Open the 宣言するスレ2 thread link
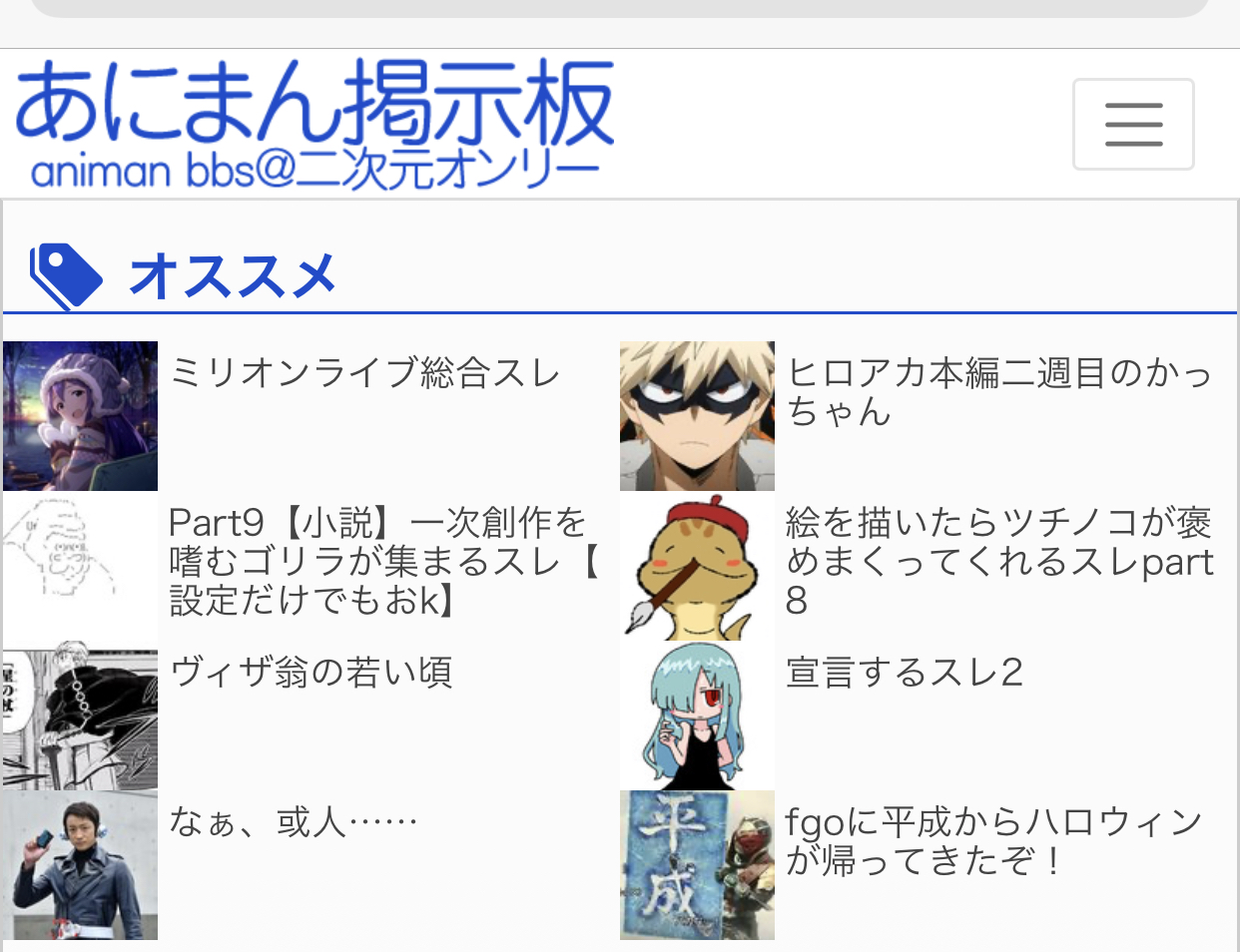Image resolution: width=1240 pixels, height=952 pixels. point(905,672)
